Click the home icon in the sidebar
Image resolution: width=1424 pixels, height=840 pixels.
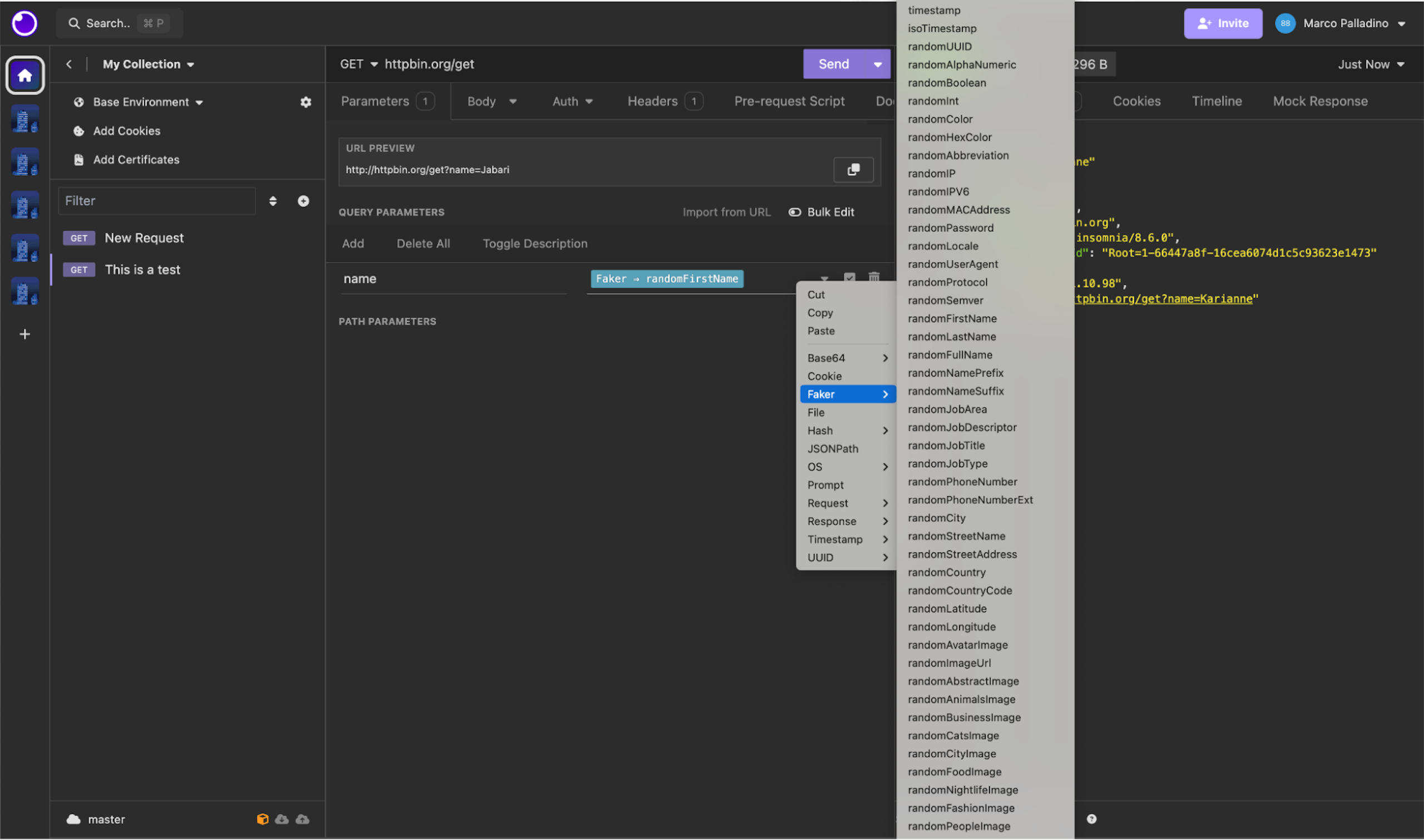coord(25,75)
